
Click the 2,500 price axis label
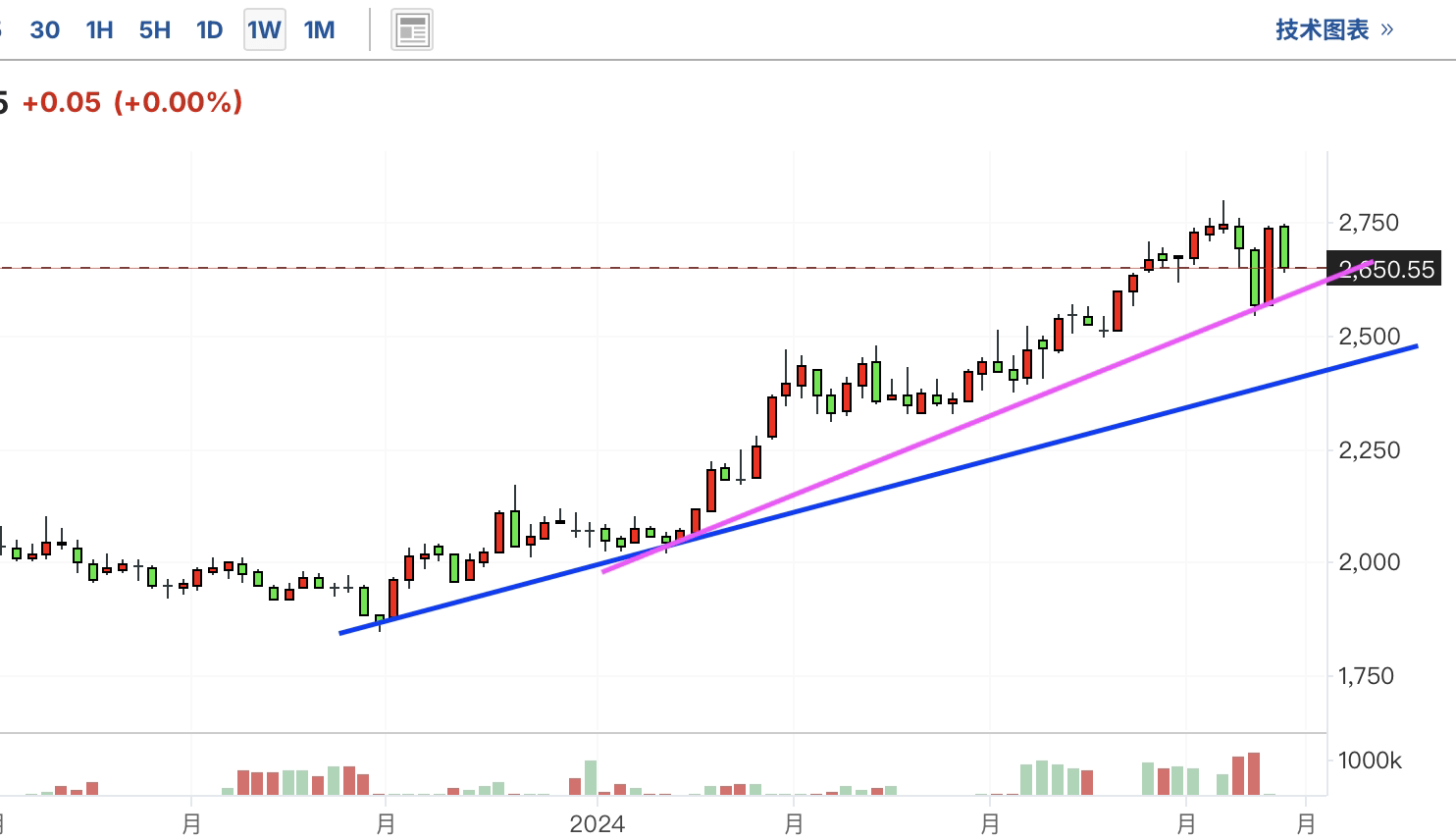coord(1369,337)
